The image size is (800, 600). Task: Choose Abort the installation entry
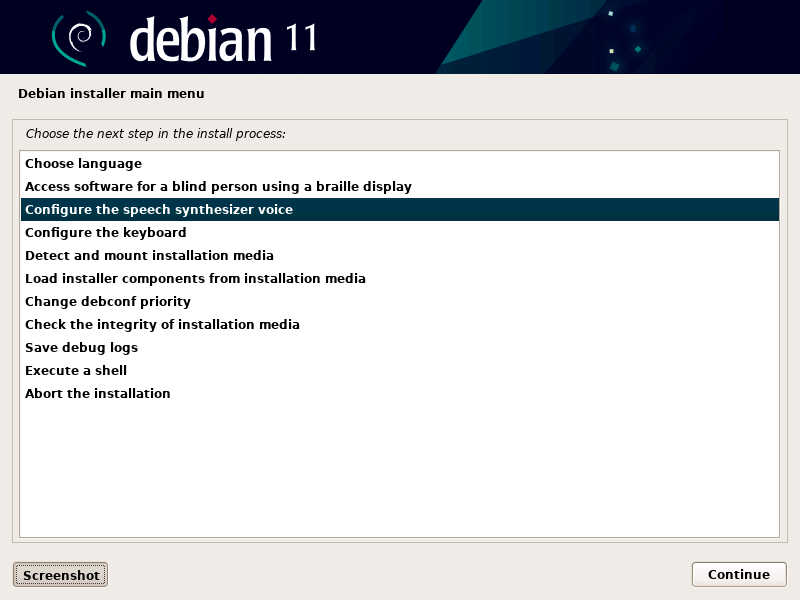click(x=399, y=393)
